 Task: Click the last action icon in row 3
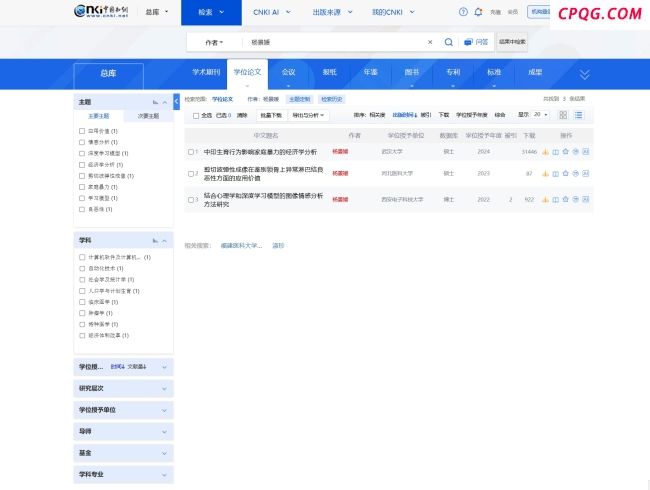pos(585,199)
